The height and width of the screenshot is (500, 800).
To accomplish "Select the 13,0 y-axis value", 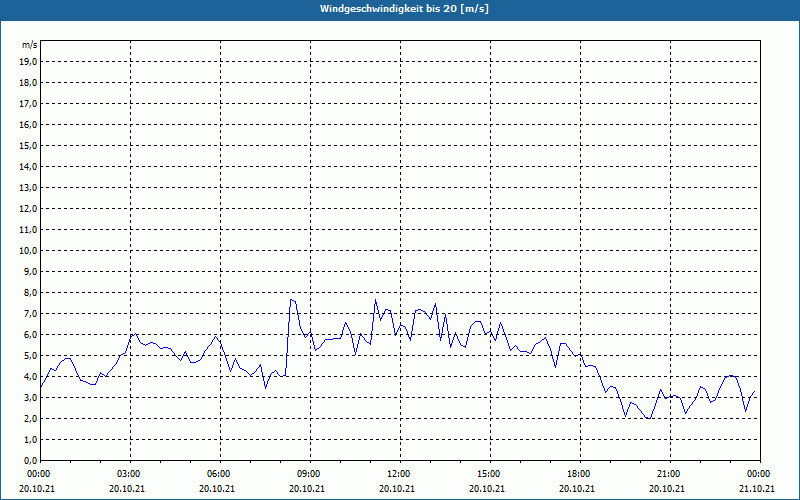I will click(x=28, y=188).
